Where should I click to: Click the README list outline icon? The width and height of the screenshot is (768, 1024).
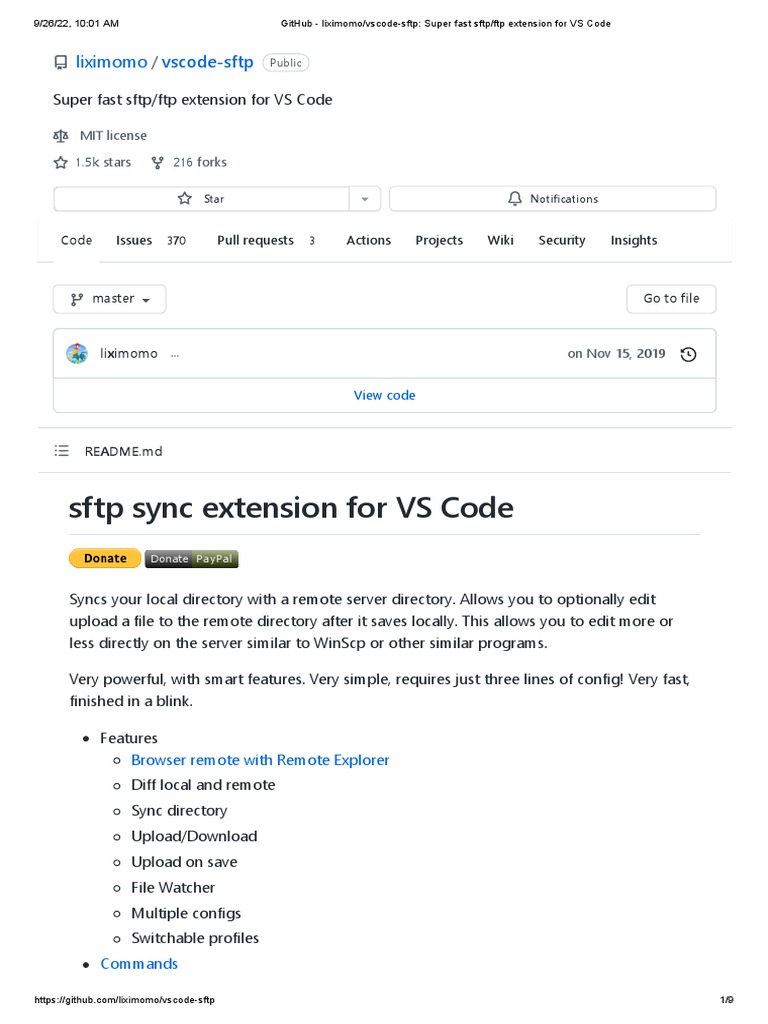(x=62, y=451)
